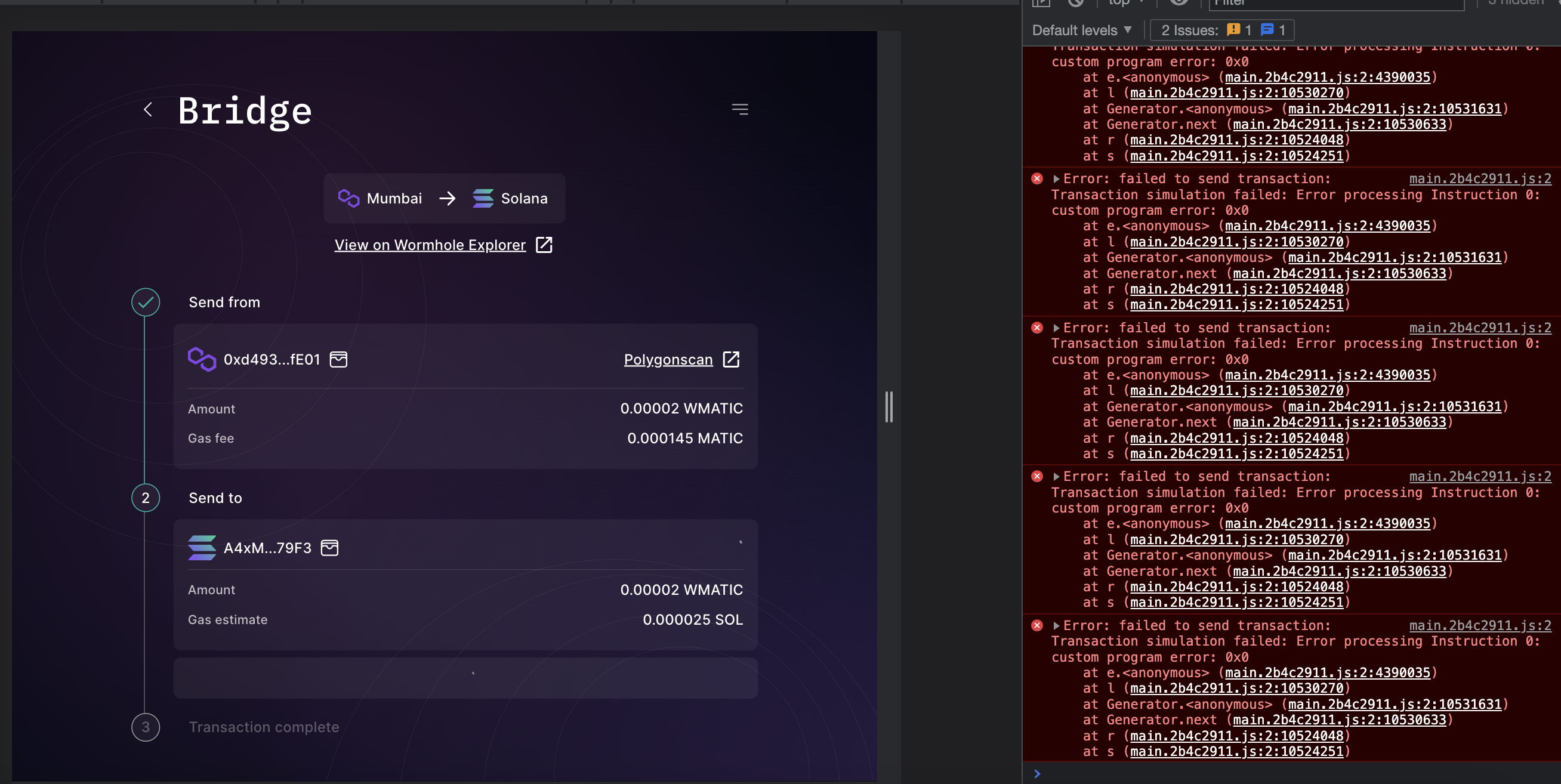Click the back chevron beside the Bridge title
This screenshot has height=784, width=1561.
(x=149, y=110)
